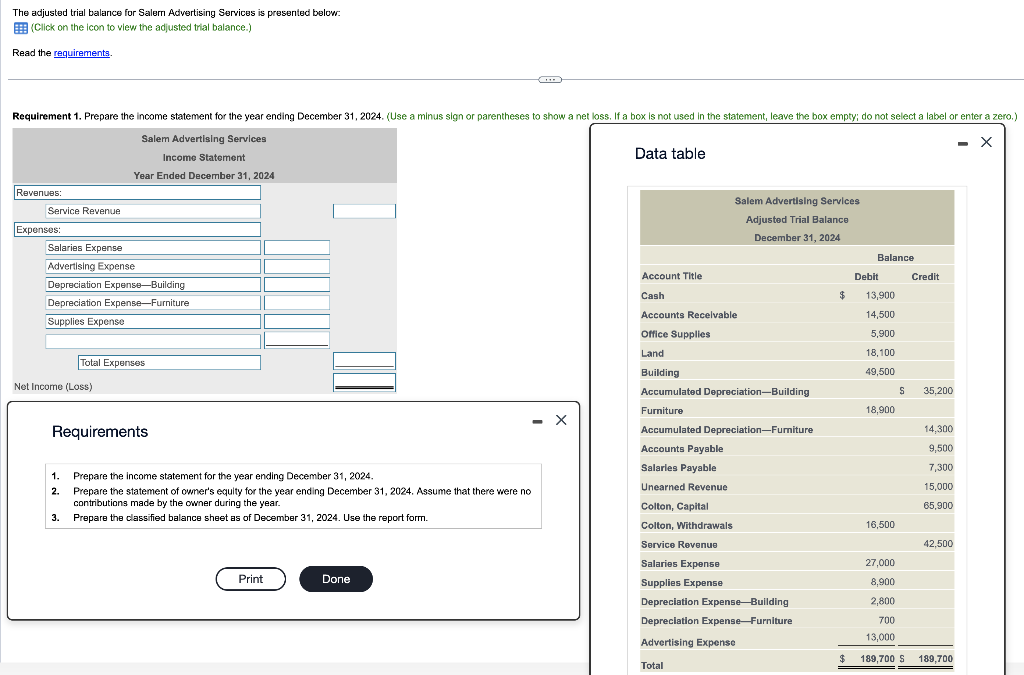This screenshot has width=1024, height=675.
Task: Close the Data table panel
Action: pos(985,142)
